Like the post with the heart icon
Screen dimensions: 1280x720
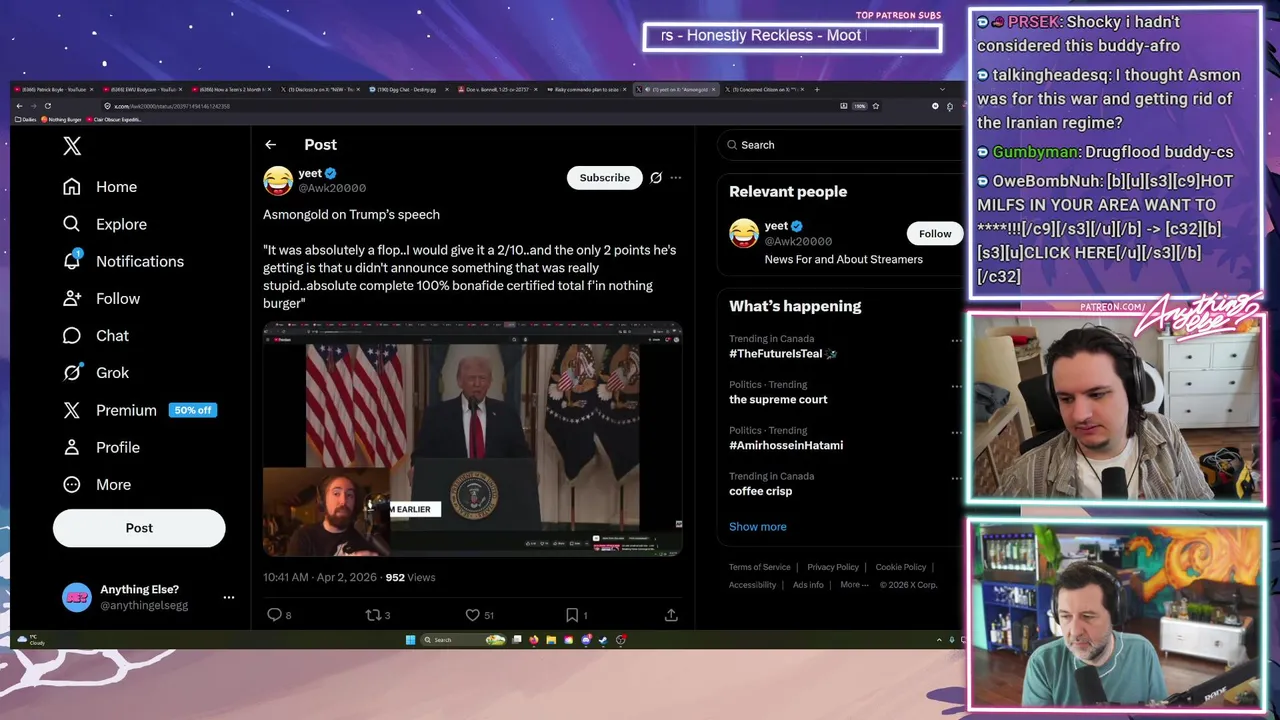tap(472, 615)
